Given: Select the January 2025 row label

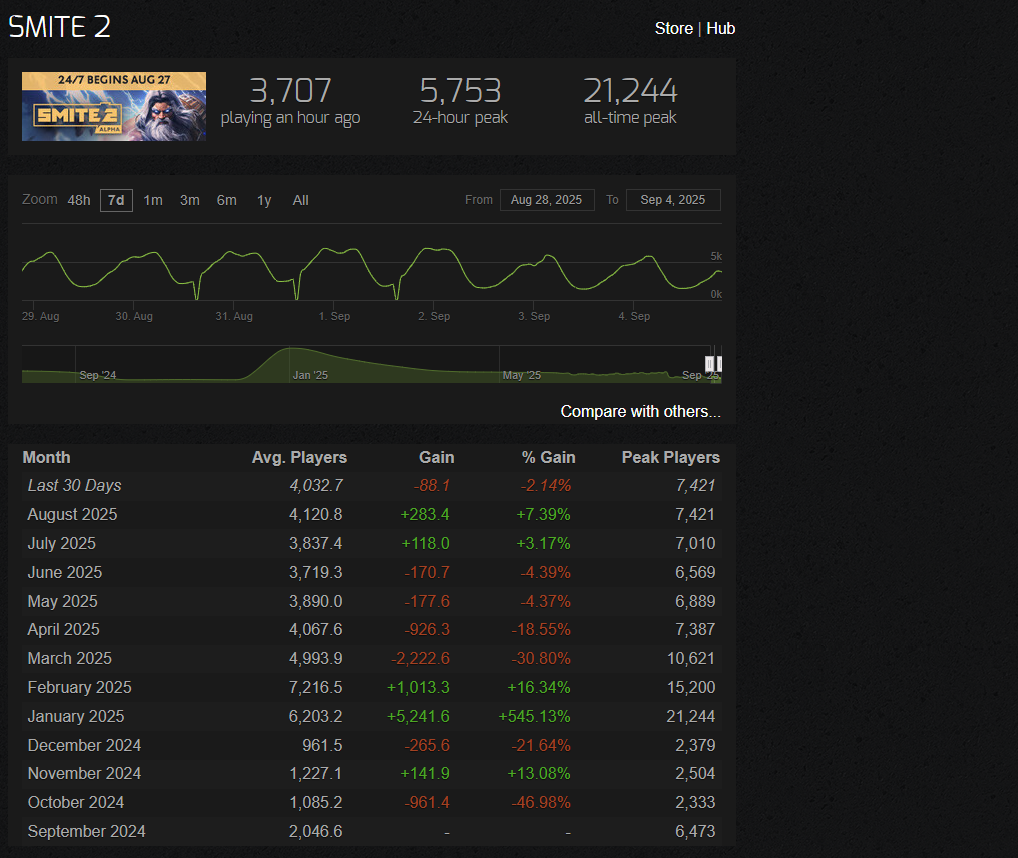Looking at the screenshot, I should 75,717.
